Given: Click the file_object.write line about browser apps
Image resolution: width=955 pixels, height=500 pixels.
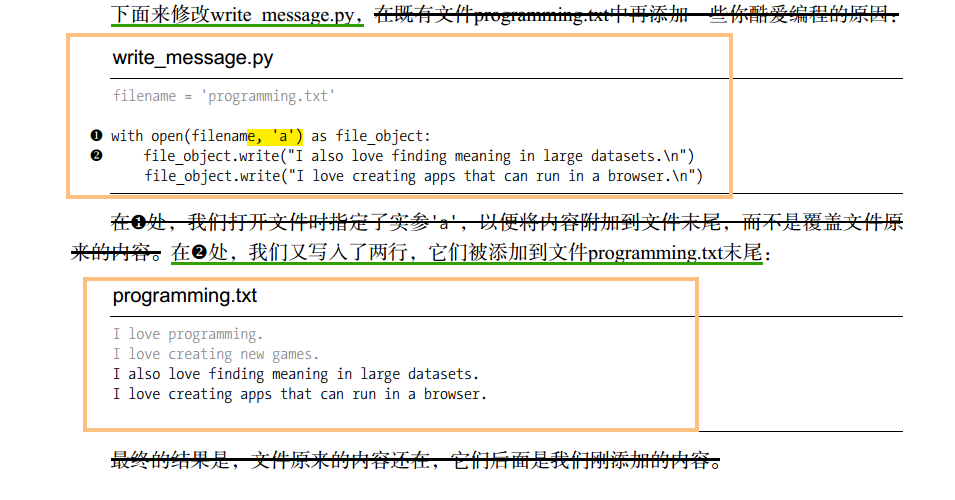Looking at the screenshot, I should click(423, 177).
